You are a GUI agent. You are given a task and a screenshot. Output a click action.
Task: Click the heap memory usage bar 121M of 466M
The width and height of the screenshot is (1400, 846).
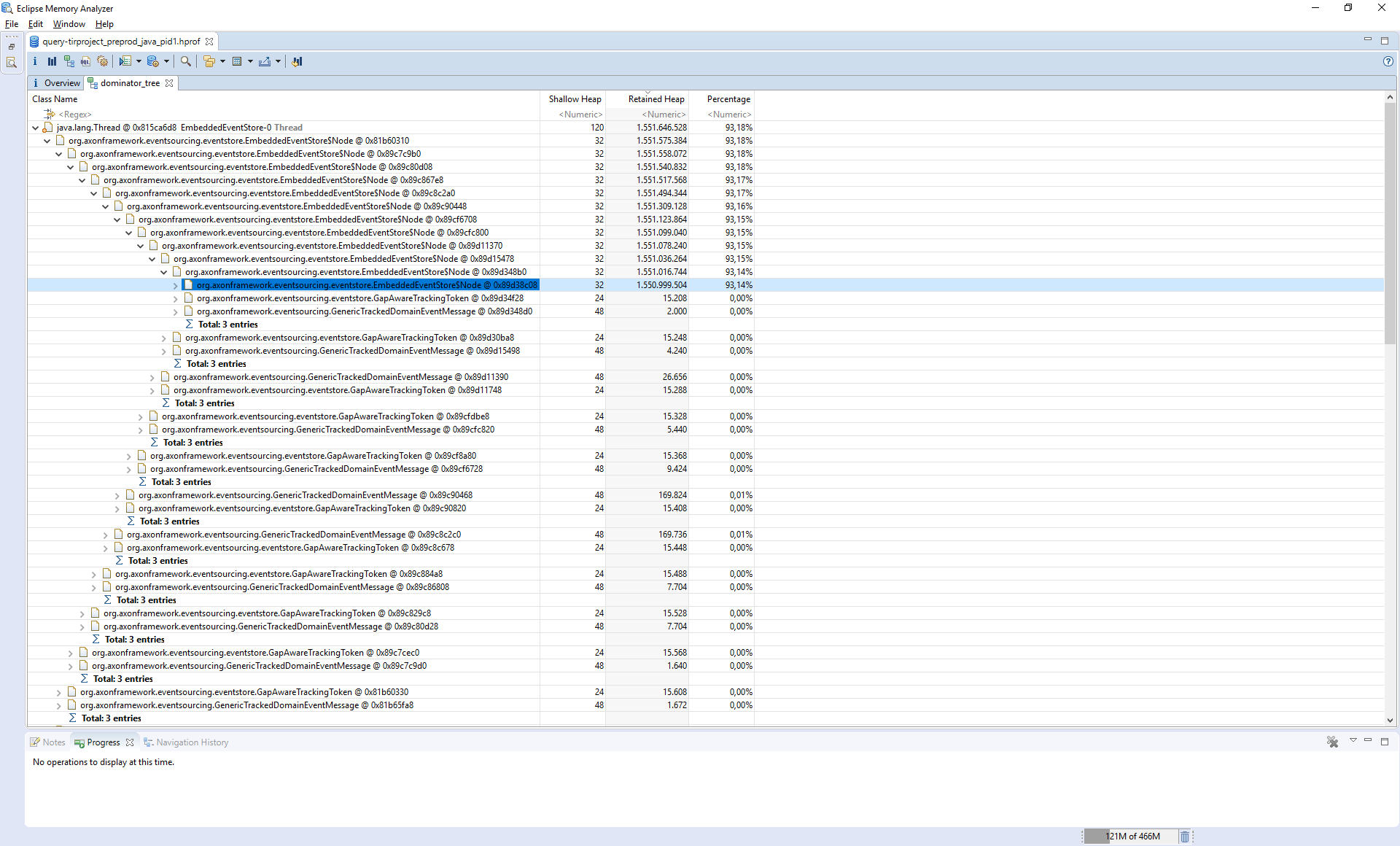tap(1130, 837)
